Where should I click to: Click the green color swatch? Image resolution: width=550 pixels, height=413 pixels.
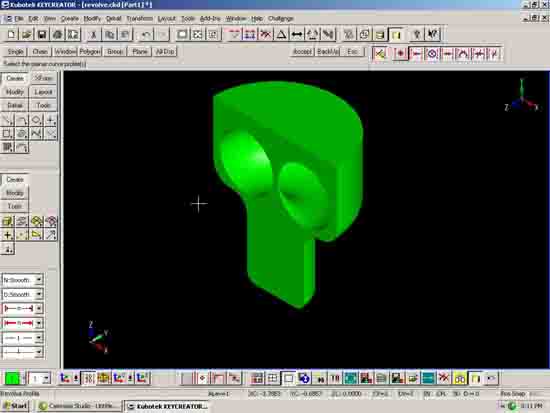click(x=12, y=378)
